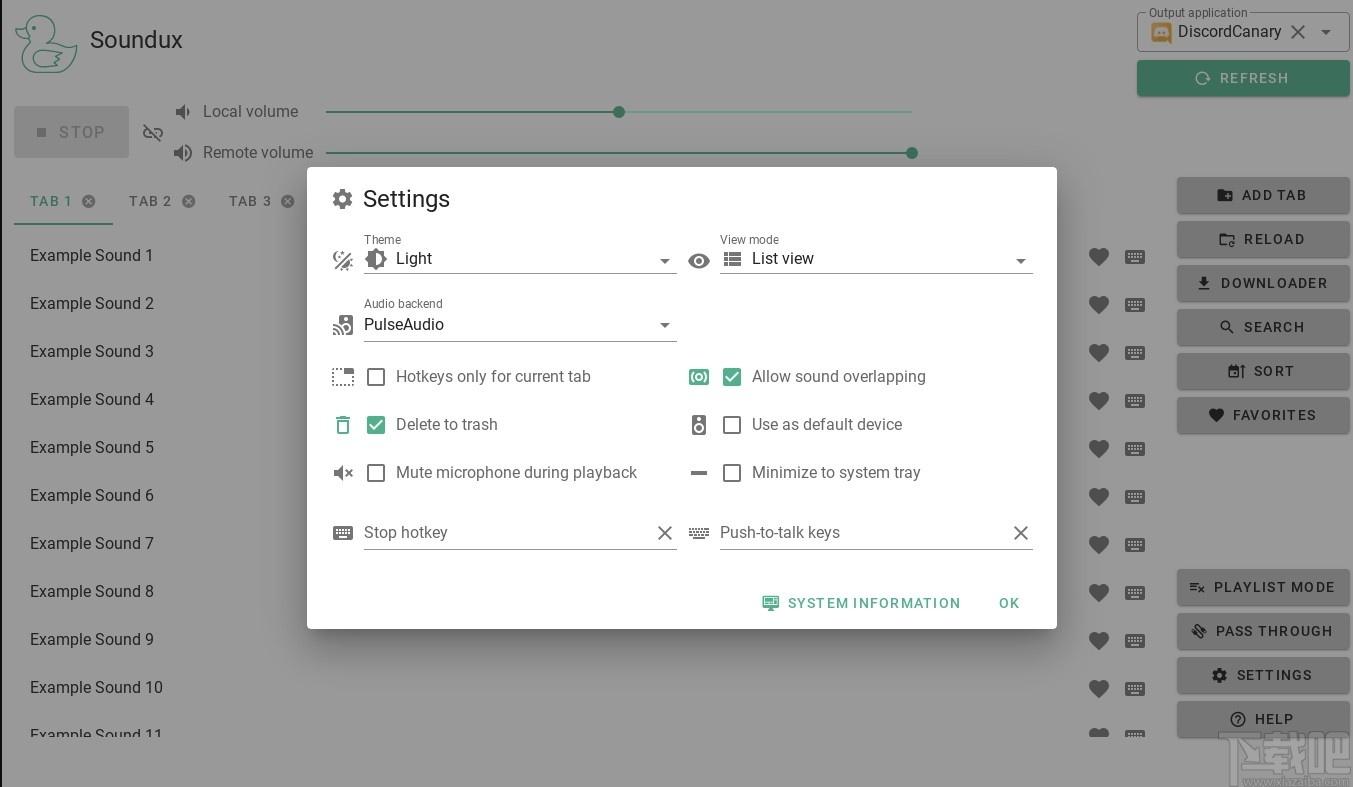This screenshot has width=1353, height=787.
Task: Confirm settings with OK button
Action: tap(1009, 603)
